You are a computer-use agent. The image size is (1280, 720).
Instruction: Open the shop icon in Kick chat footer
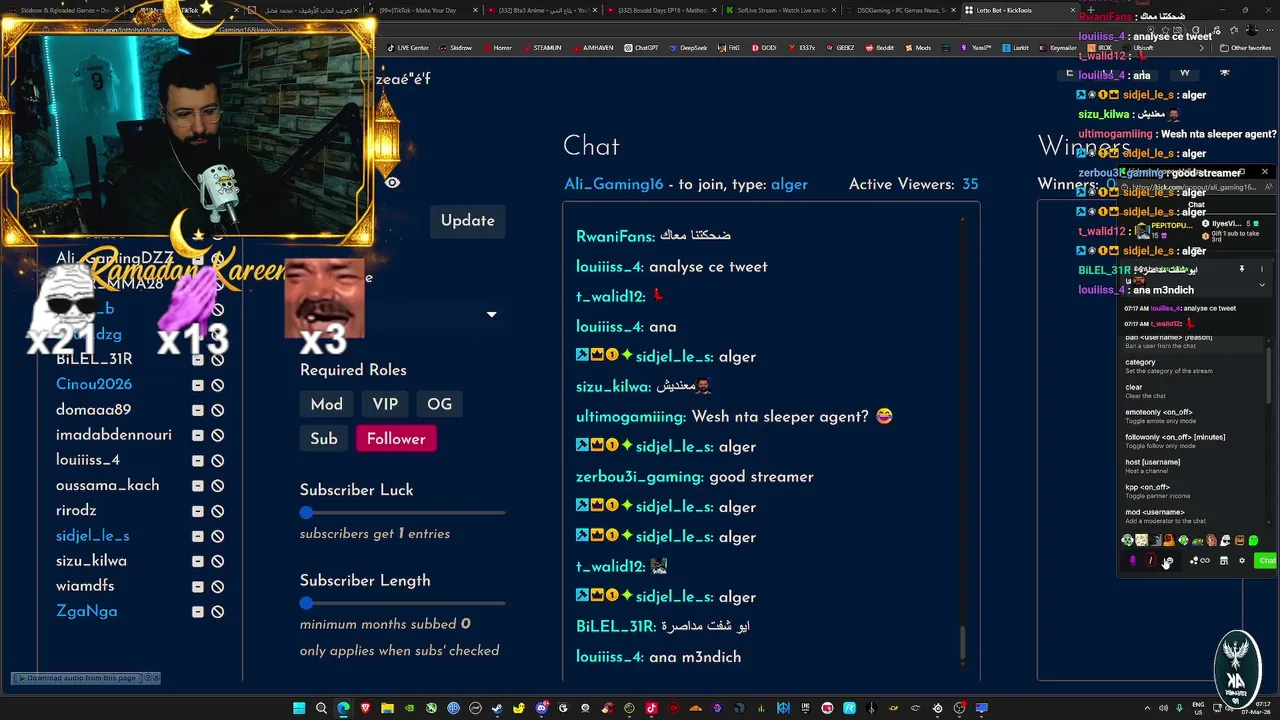[1224, 561]
